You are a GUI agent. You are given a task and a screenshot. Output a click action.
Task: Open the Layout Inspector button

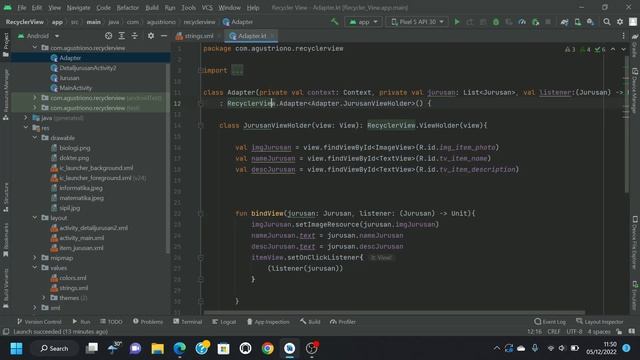point(600,322)
